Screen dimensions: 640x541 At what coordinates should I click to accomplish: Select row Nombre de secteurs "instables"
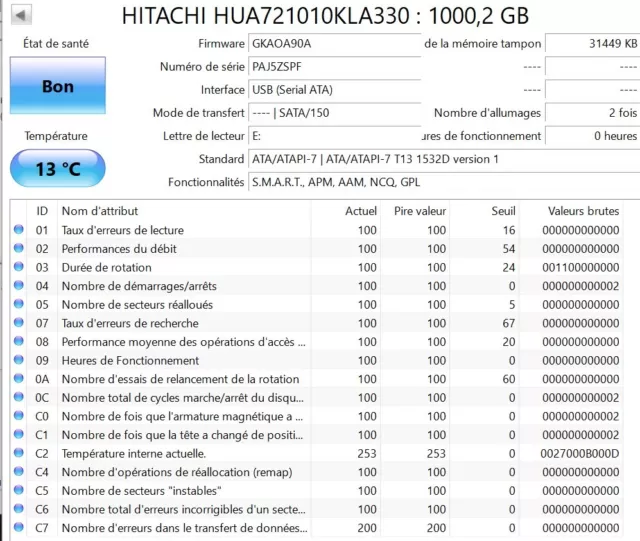click(316, 490)
